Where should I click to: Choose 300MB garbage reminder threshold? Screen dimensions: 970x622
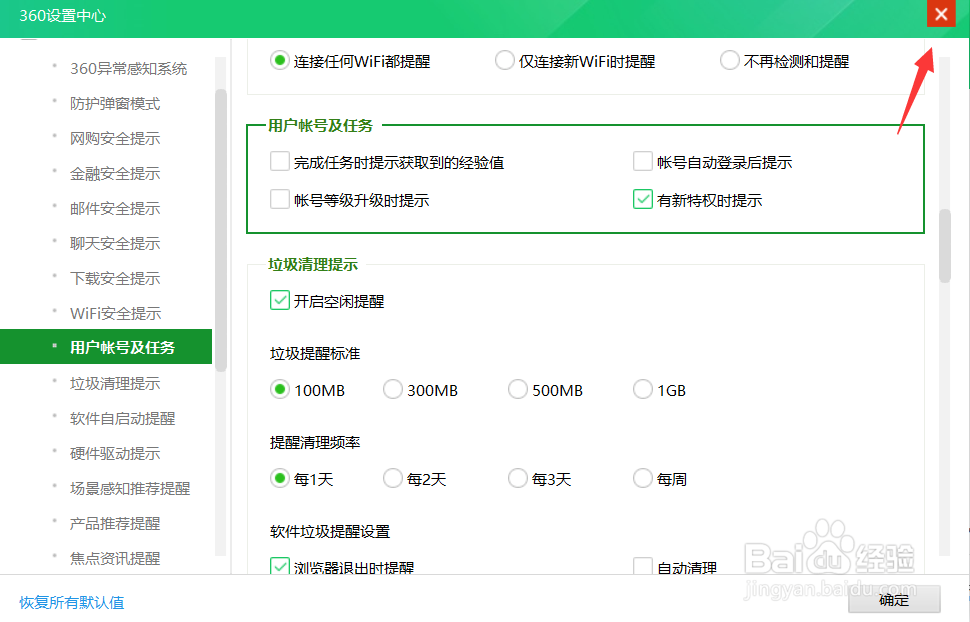(x=393, y=390)
